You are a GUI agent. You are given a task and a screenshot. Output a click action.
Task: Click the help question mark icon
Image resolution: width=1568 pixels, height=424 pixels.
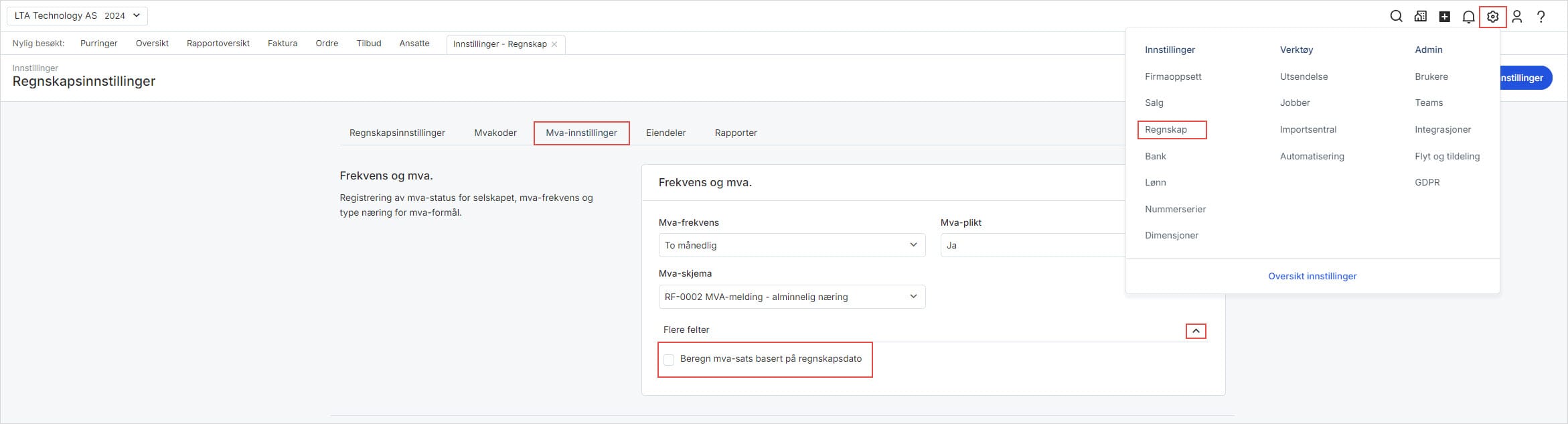coord(1541,17)
